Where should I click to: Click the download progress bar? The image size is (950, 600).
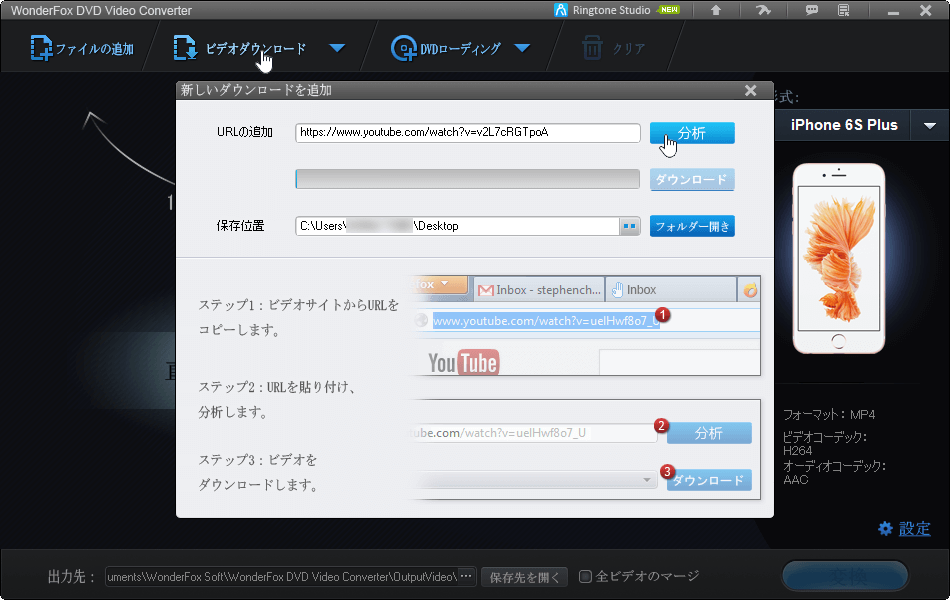coord(468,179)
